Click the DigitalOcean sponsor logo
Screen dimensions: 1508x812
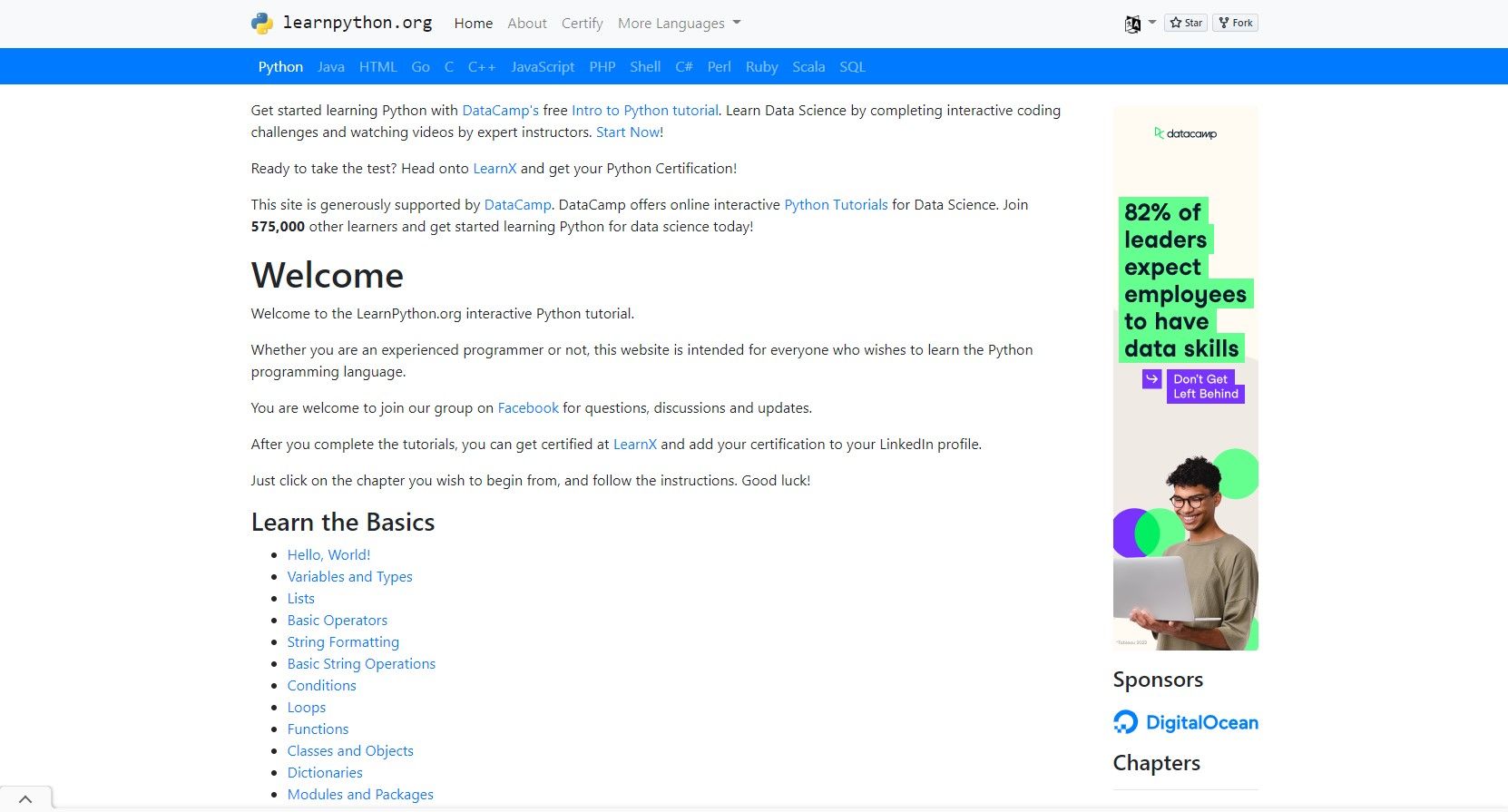[1185, 722]
